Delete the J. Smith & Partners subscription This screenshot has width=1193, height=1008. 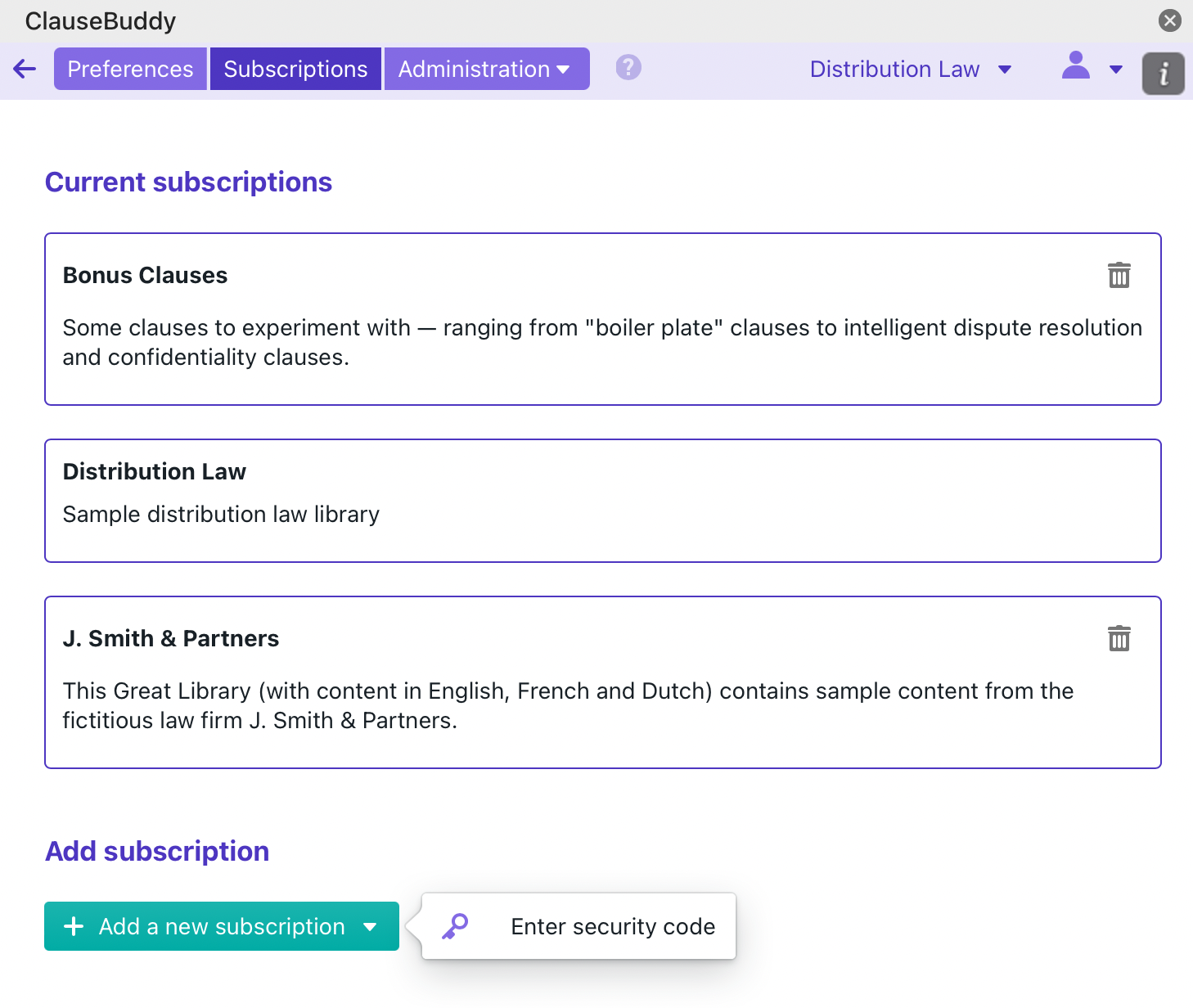(1119, 637)
